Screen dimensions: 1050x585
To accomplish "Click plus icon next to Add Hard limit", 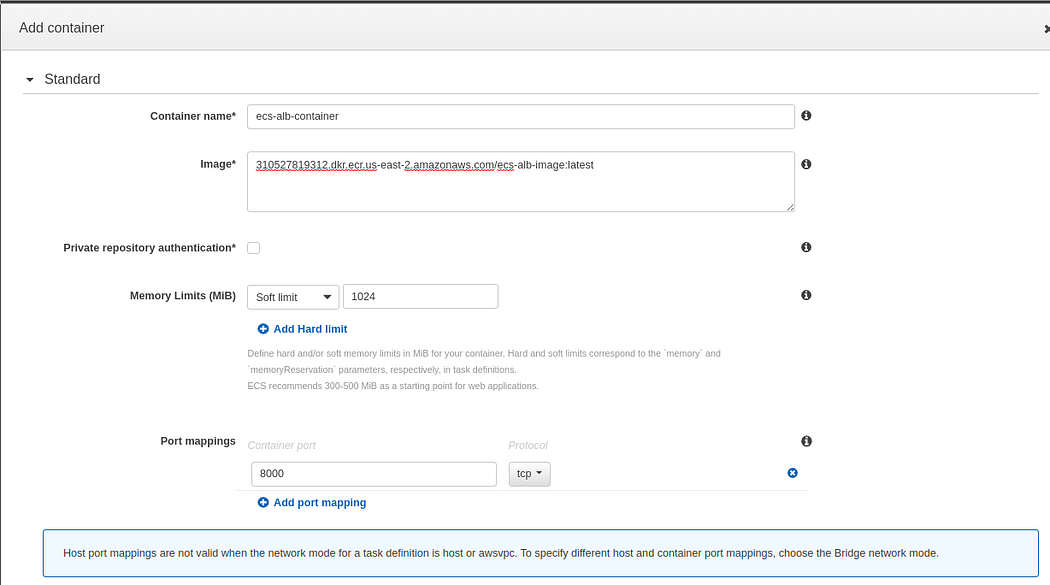I will click(x=263, y=329).
